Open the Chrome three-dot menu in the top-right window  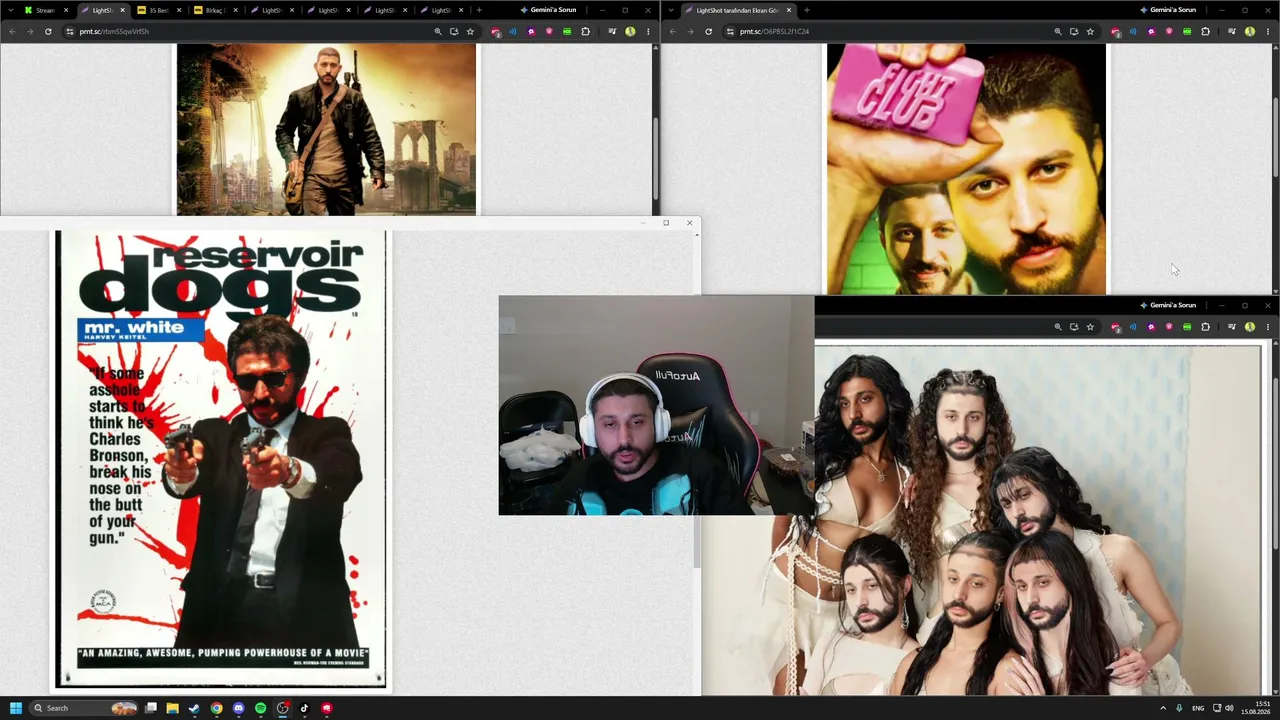1268,31
